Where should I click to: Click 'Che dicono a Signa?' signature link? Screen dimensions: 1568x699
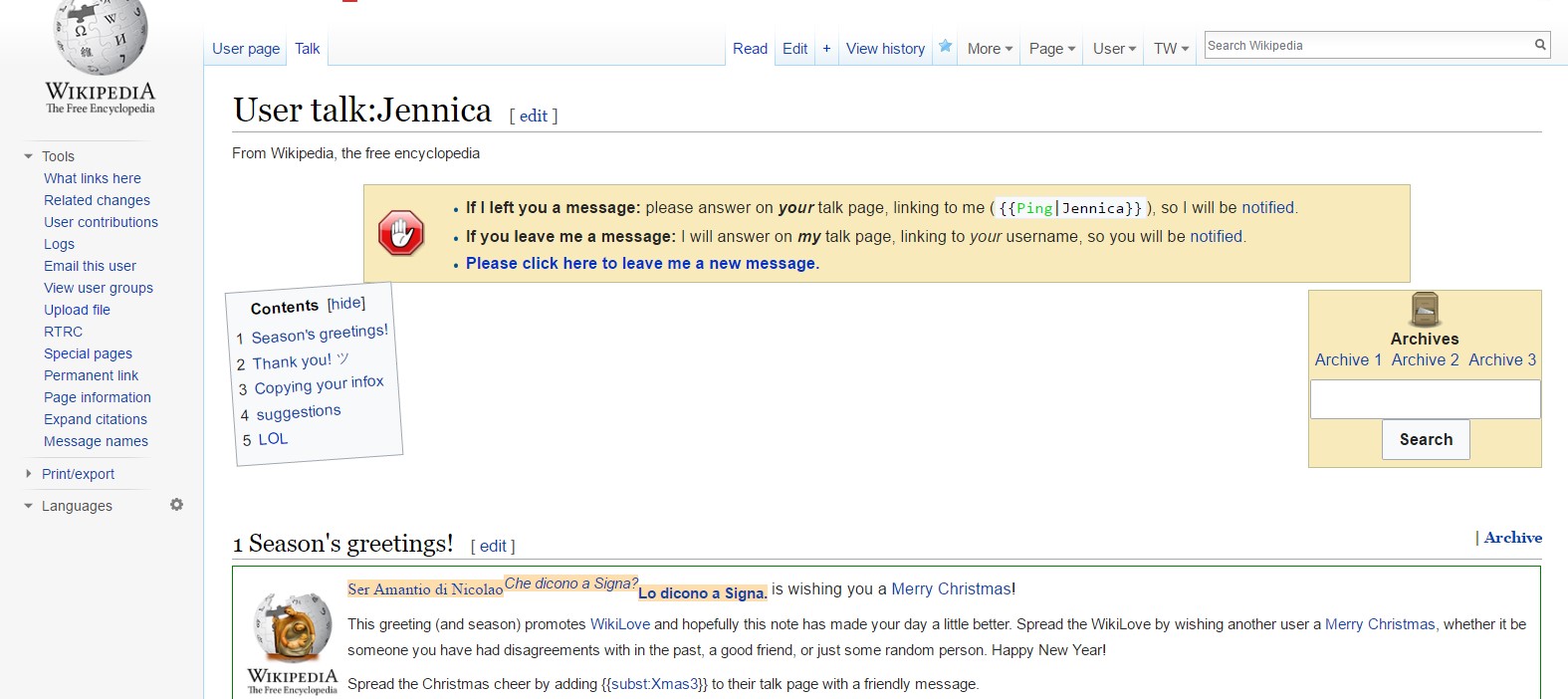(x=571, y=583)
